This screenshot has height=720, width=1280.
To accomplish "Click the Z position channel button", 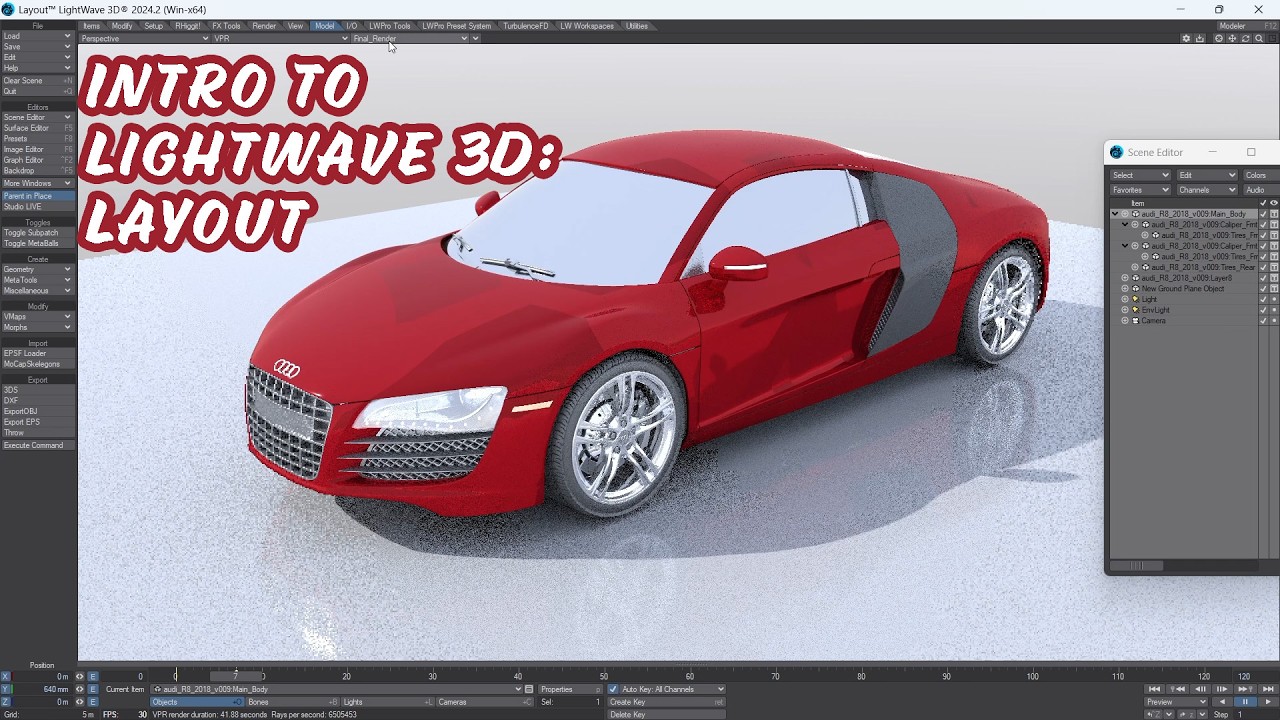I will coord(5,702).
